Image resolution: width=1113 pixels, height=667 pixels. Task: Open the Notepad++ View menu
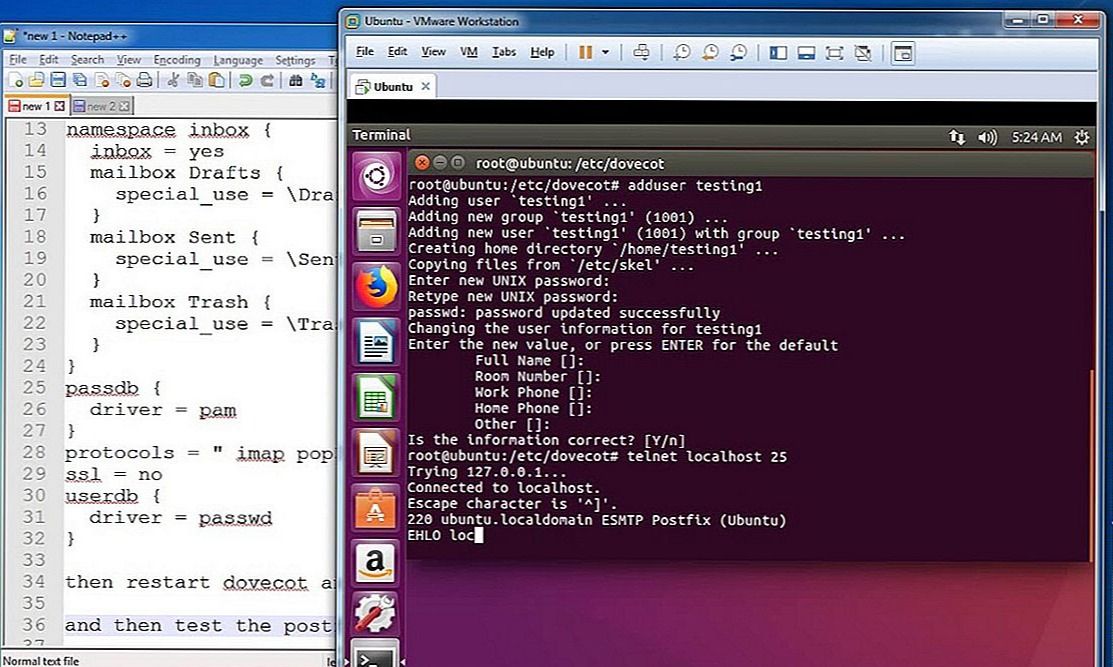pos(128,60)
